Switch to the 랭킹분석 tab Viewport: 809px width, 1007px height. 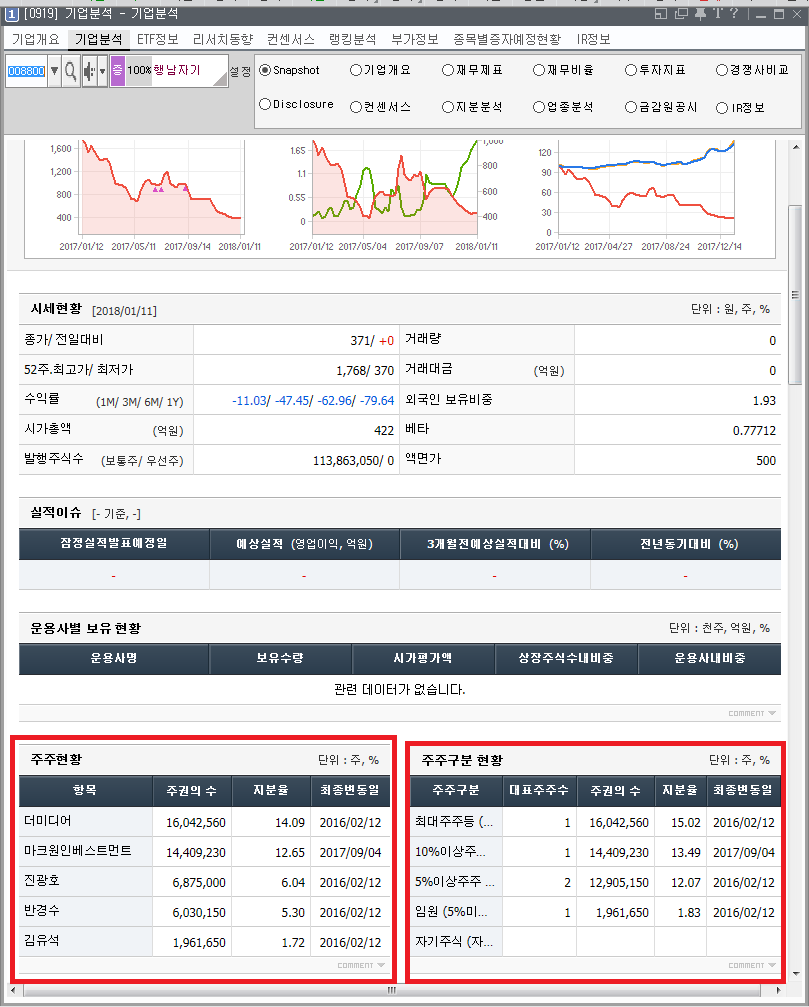coord(352,39)
